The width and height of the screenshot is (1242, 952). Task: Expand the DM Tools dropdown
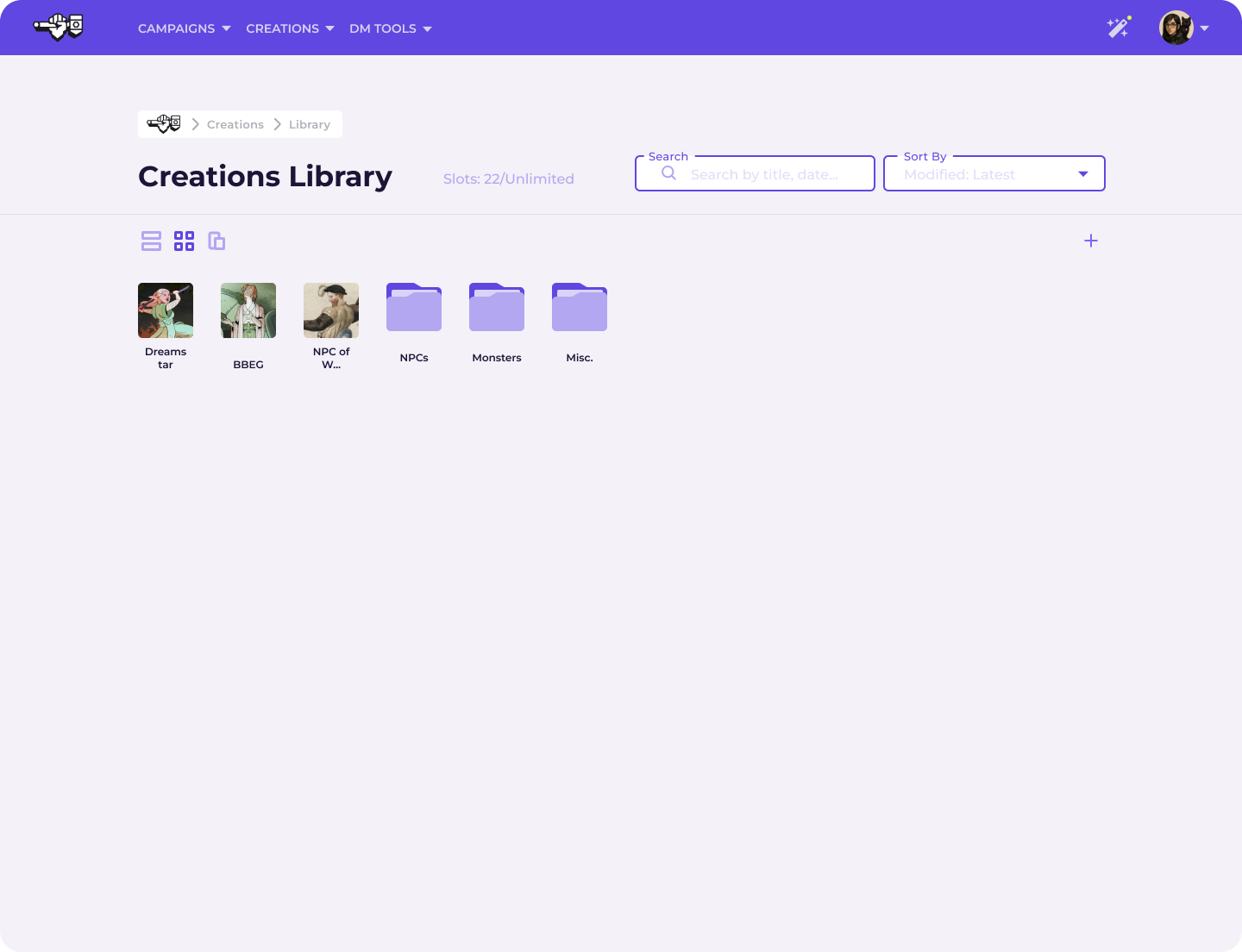(x=390, y=28)
